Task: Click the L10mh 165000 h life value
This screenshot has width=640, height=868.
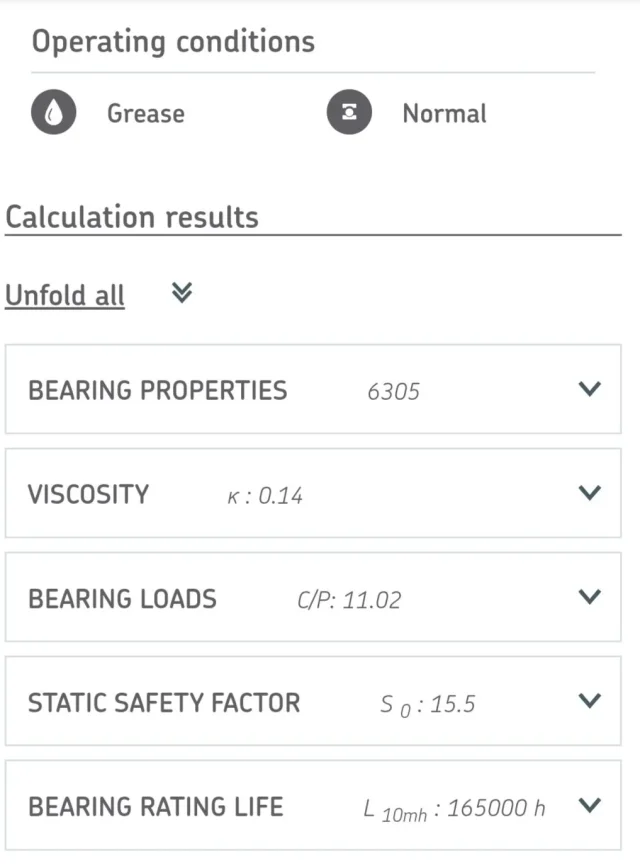Action: (x=454, y=810)
